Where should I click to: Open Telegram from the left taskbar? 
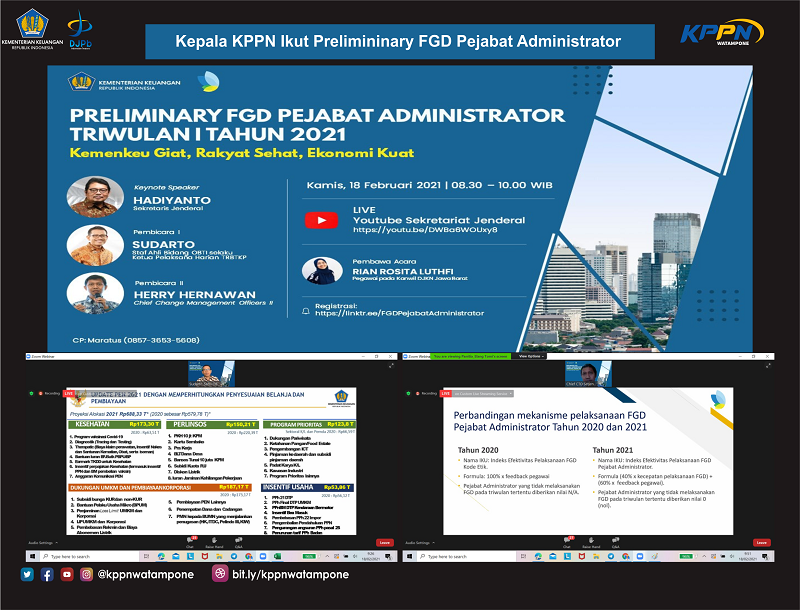point(234,556)
